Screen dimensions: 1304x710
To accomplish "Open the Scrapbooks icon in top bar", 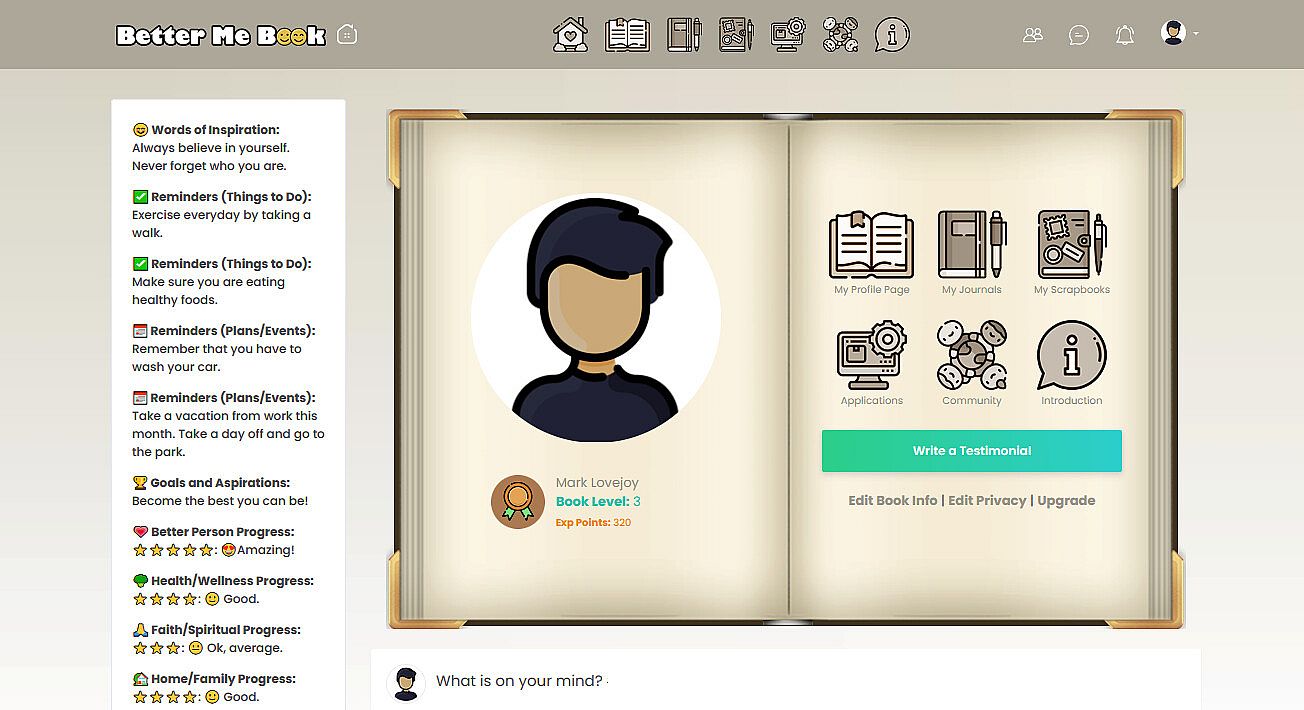I will coord(736,35).
